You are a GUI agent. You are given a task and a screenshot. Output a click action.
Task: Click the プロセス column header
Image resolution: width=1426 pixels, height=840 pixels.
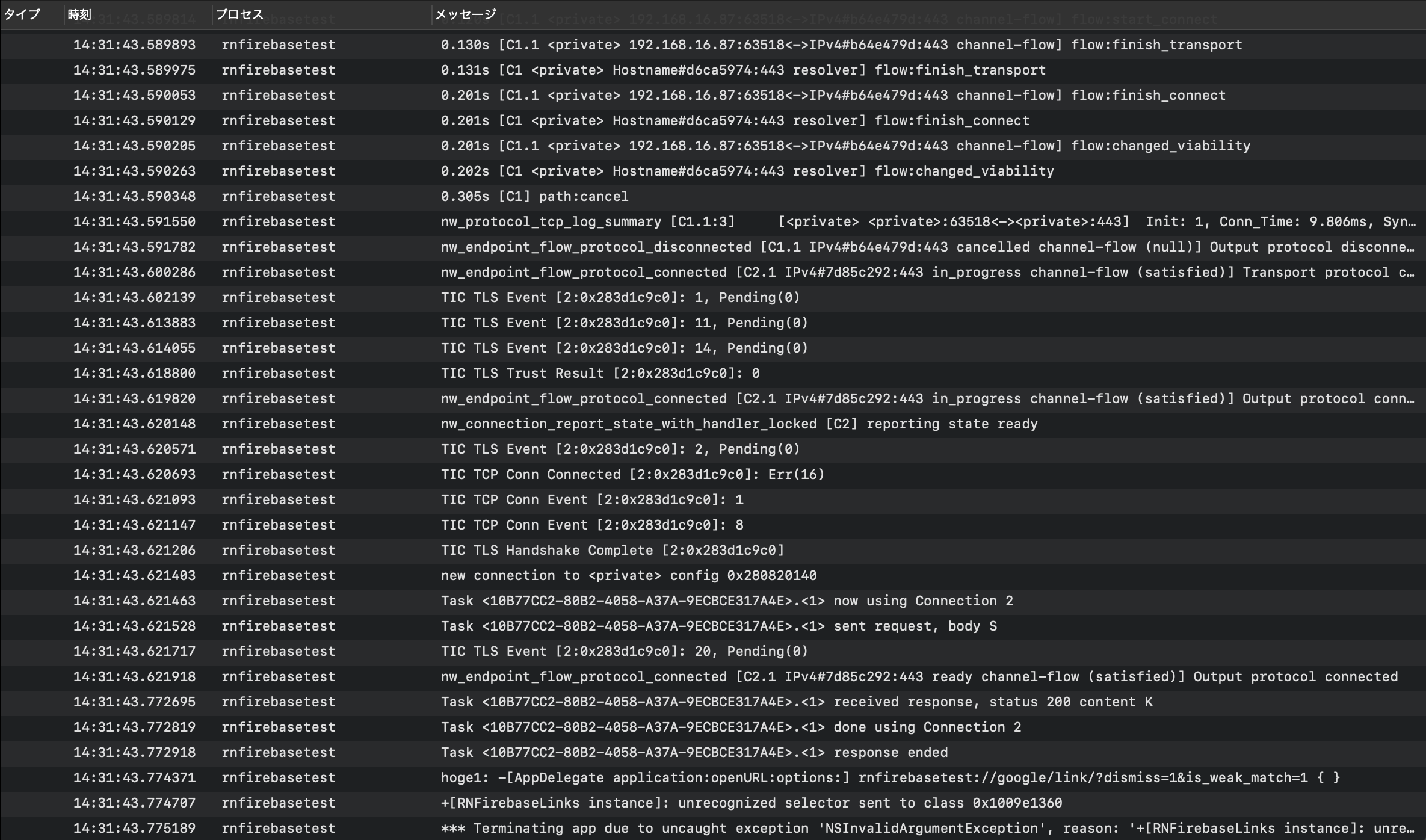point(239,14)
